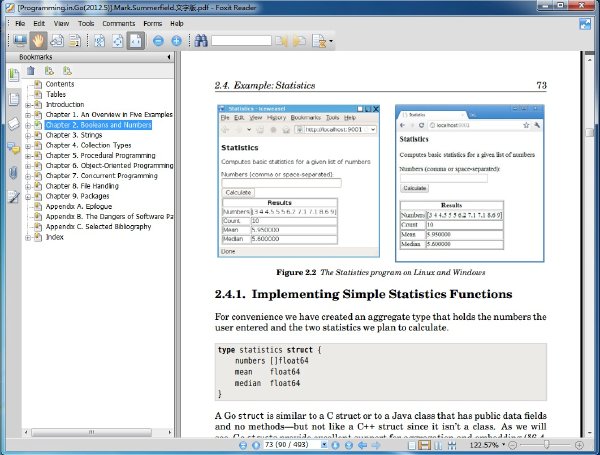Click the blue Zoom Out toolbar icon
600x455 pixels.
(158, 41)
